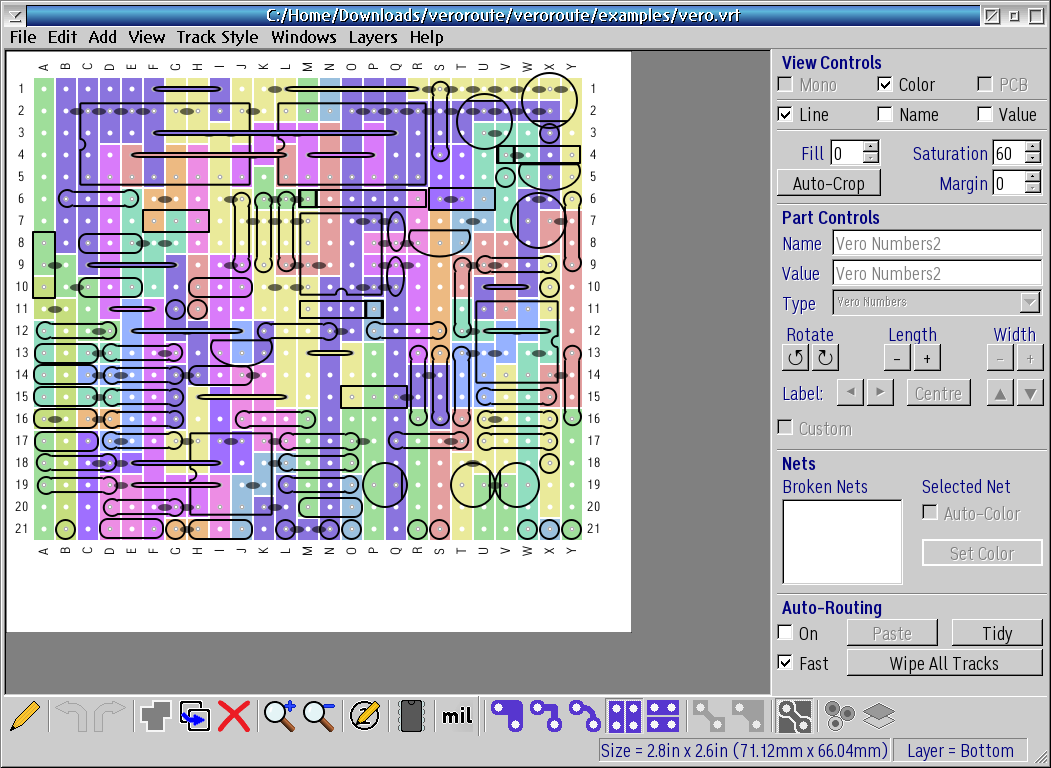This screenshot has width=1051, height=768.
Task: Click the rotate counter-clockwise button
Action: pyautogui.click(x=796, y=358)
